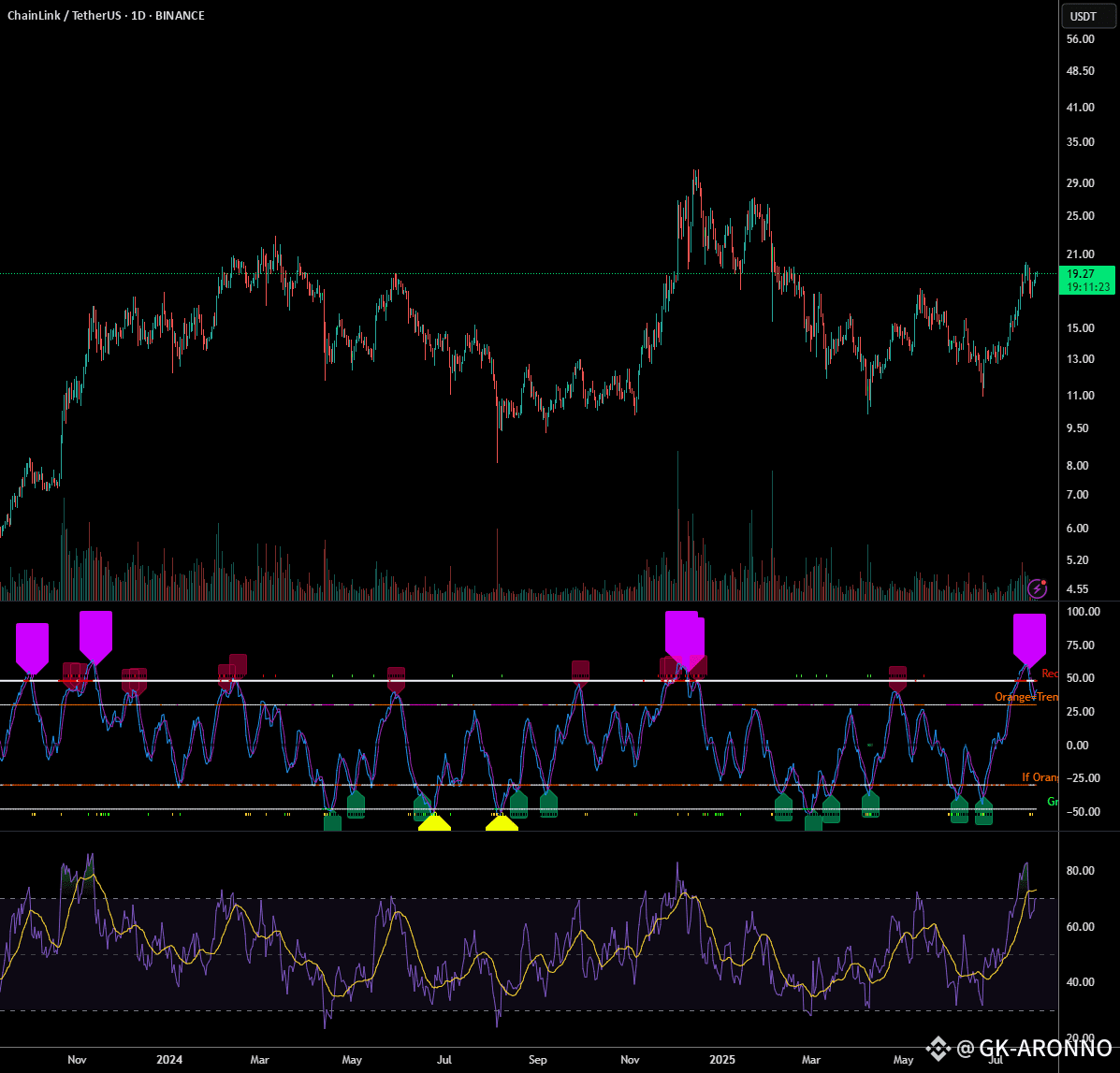Click the 25.00 price scale label in main chart

[x=1080, y=216]
